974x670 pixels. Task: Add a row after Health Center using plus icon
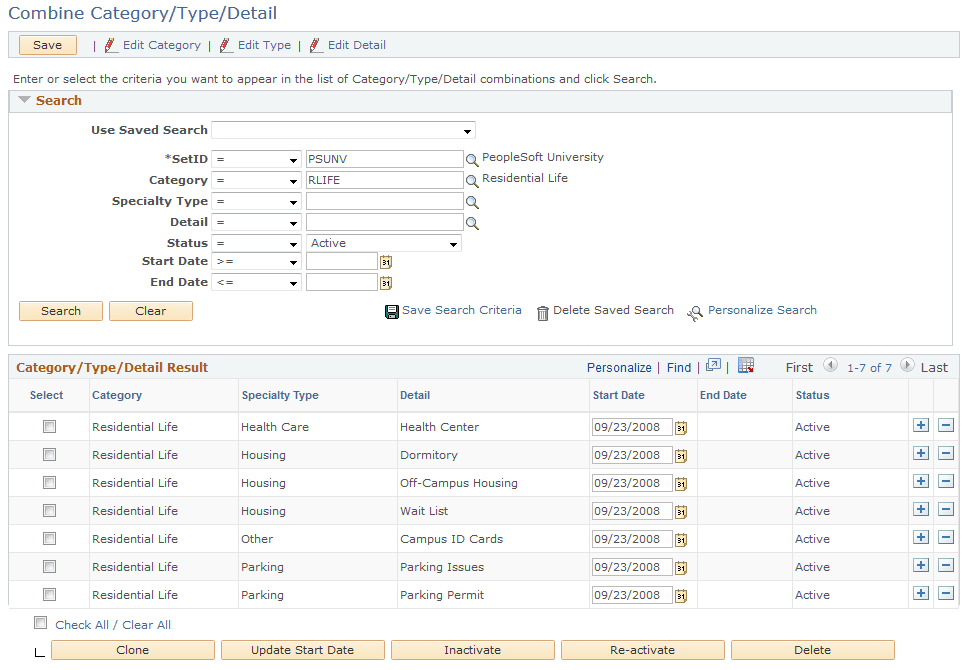click(x=920, y=426)
